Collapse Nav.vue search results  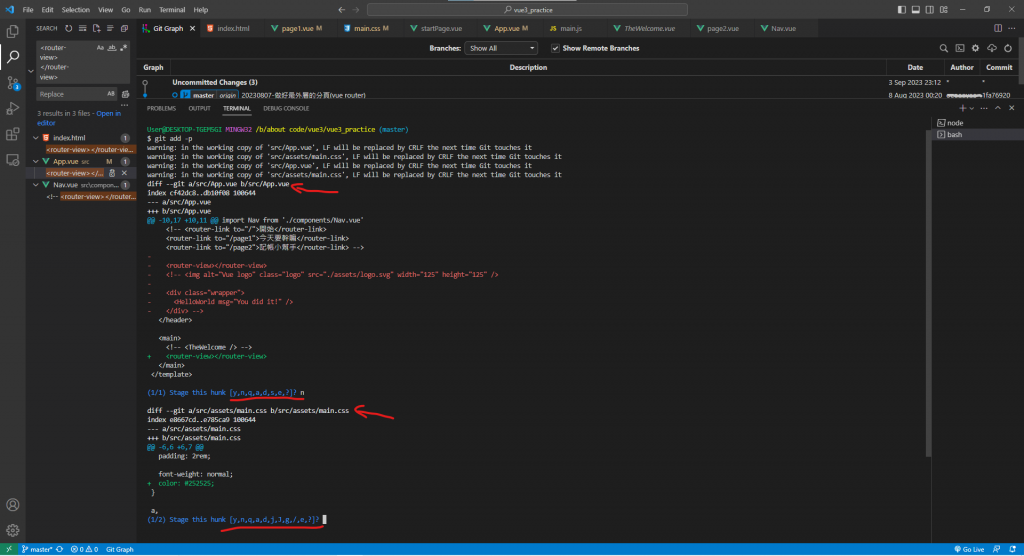[x=36, y=185]
